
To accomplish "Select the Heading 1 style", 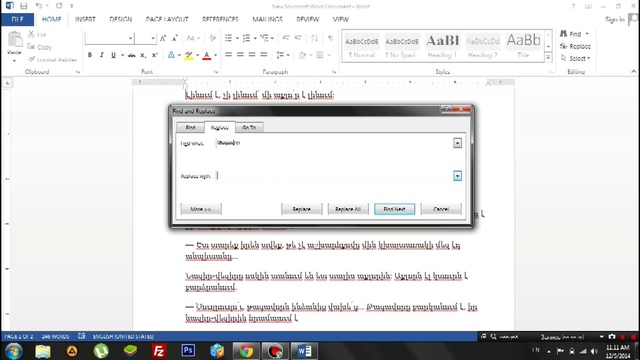I will (442, 46).
